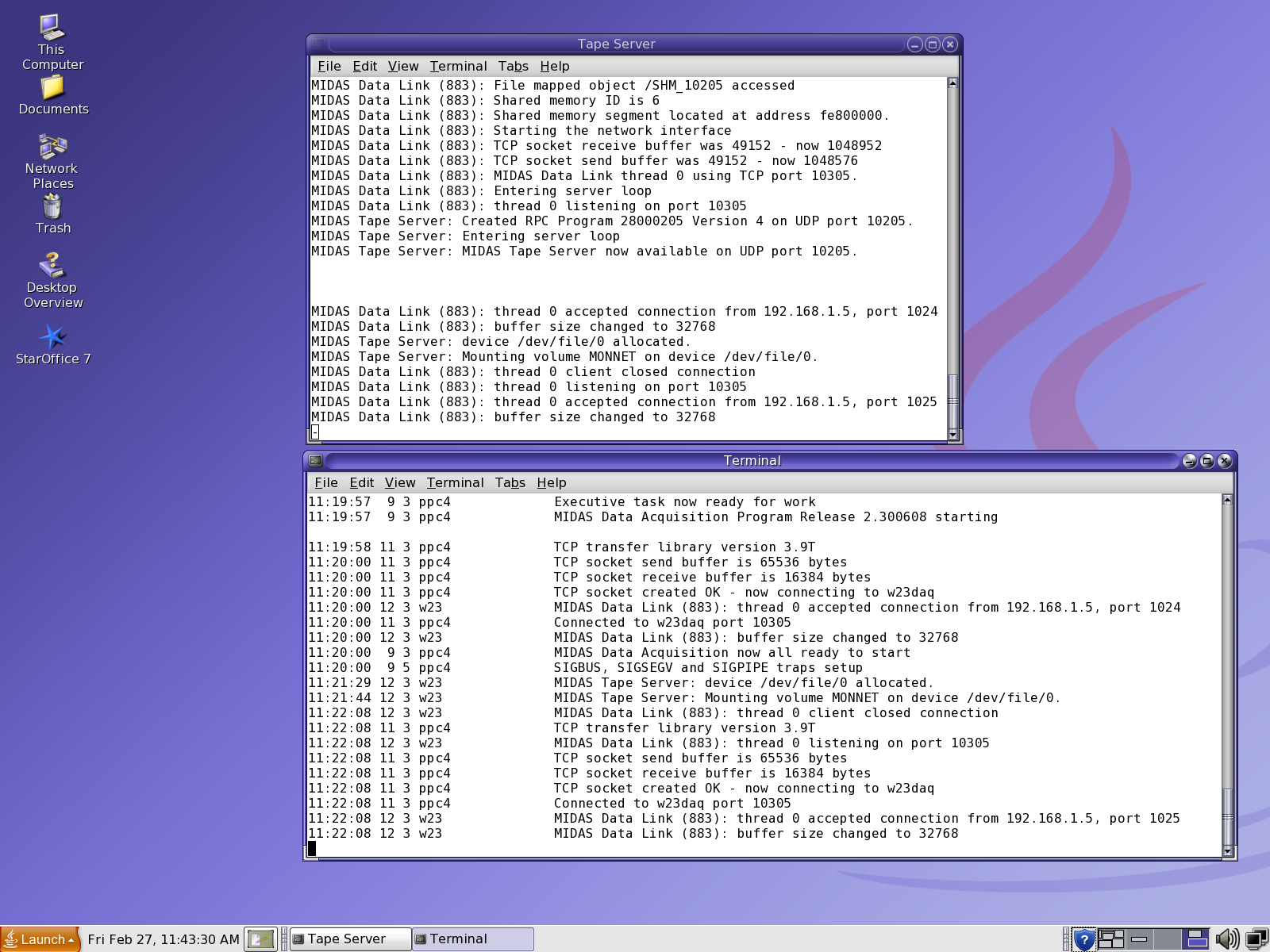Open the Desktop Overview help icon
The width and height of the screenshot is (1270, 952).
52,280
